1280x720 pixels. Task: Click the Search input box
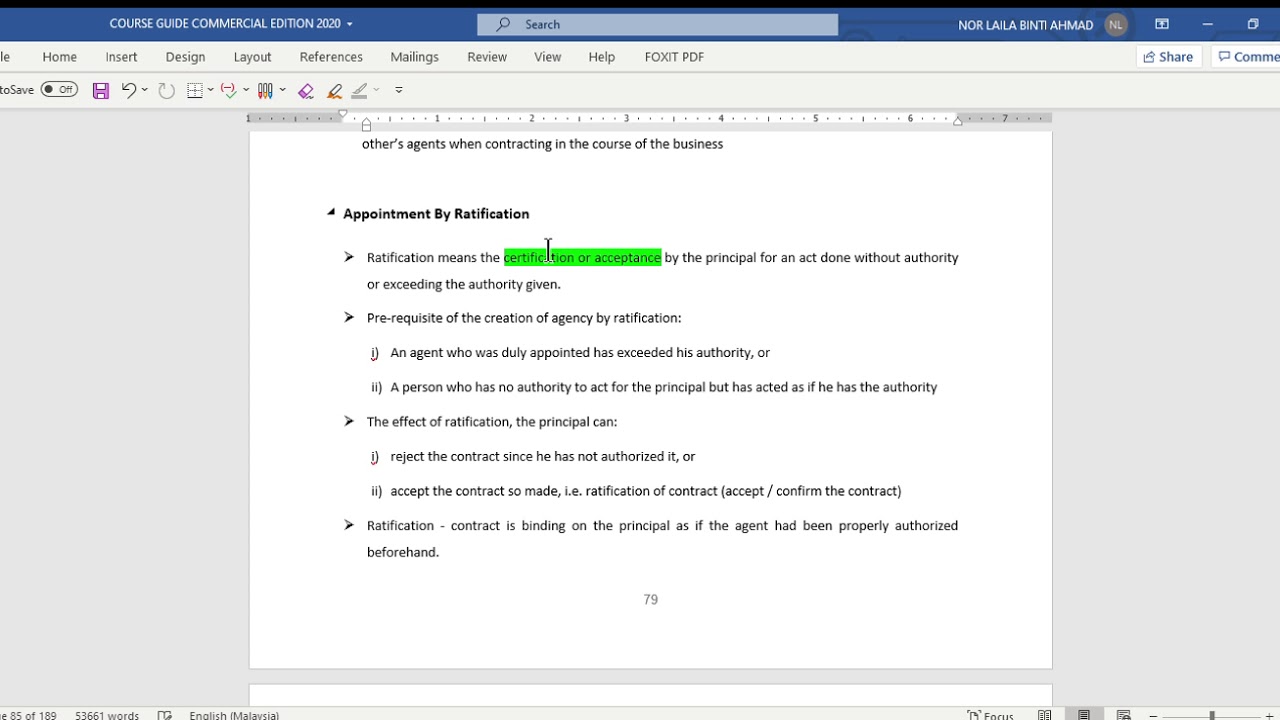click(658, 24)
